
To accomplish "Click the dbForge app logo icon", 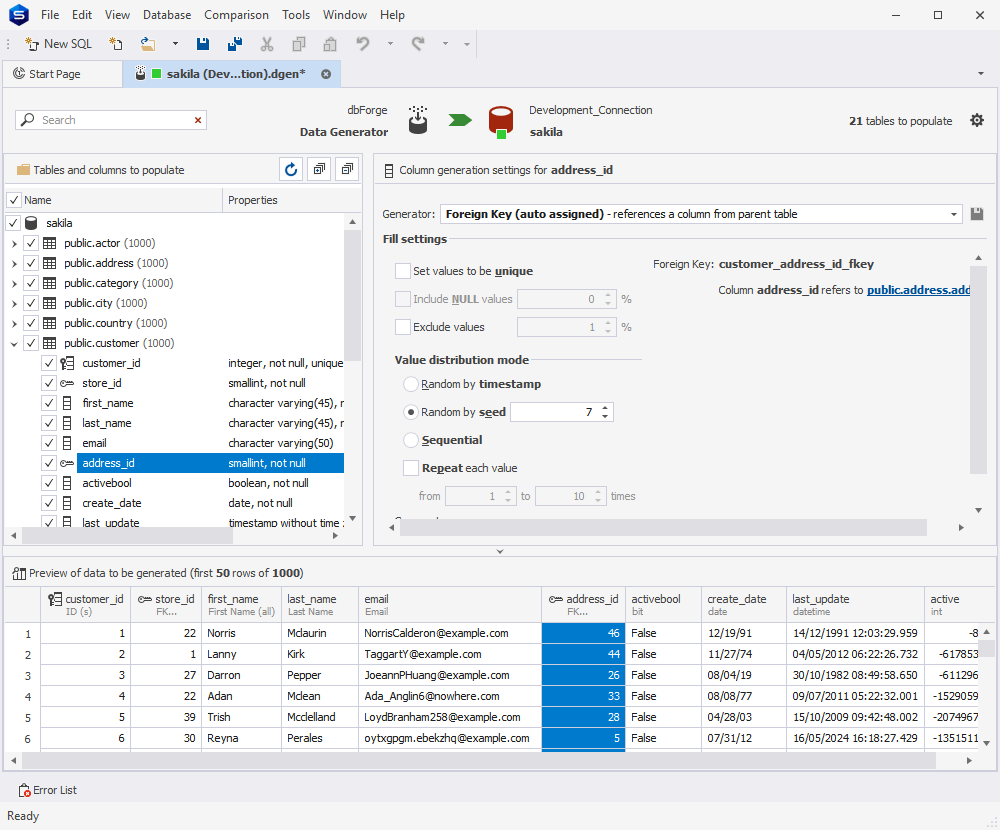I will (x=18, y=15).
